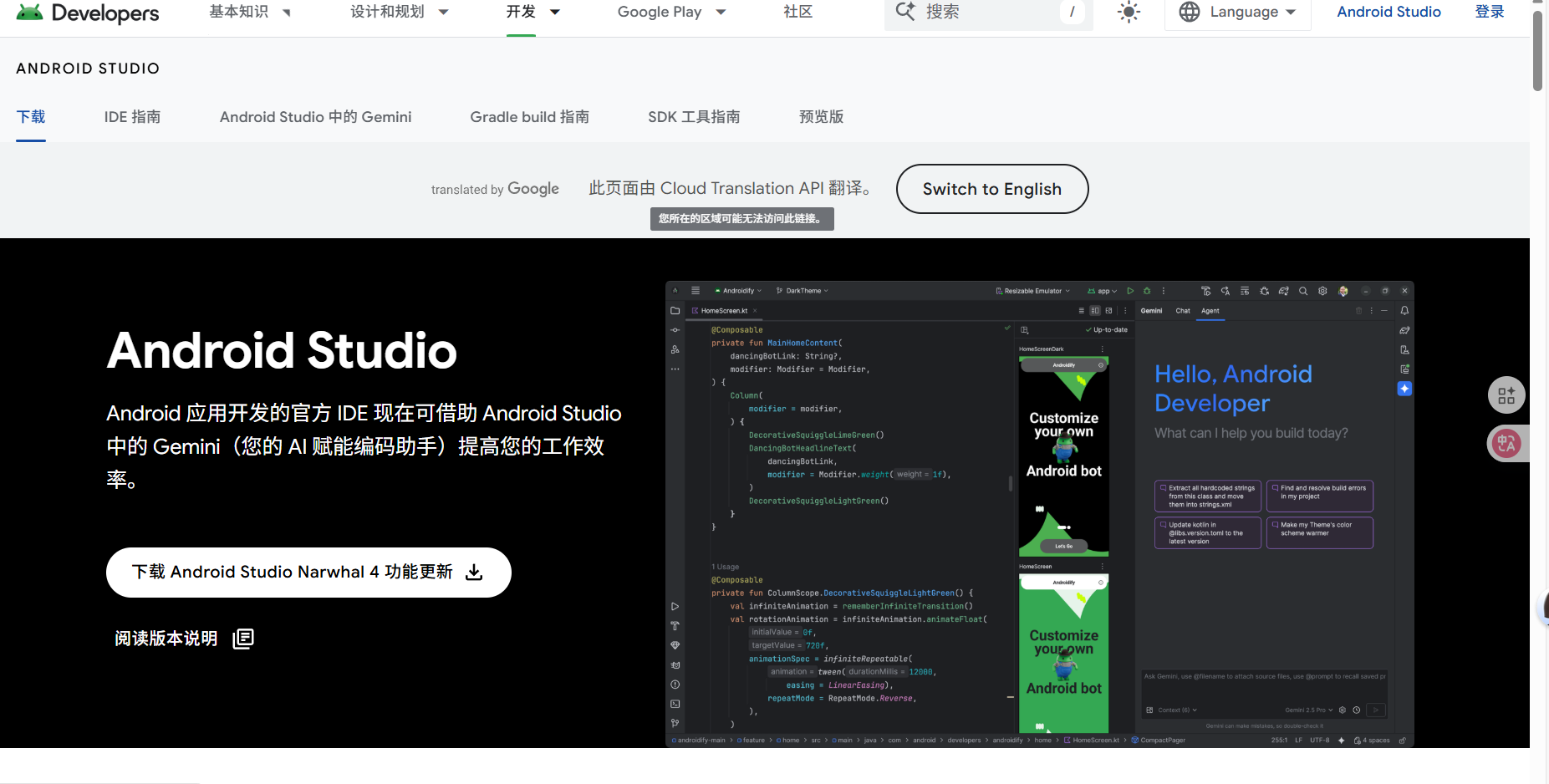
Task: Click the 登录 sign-in link
Action: [x=1490, y=12]
